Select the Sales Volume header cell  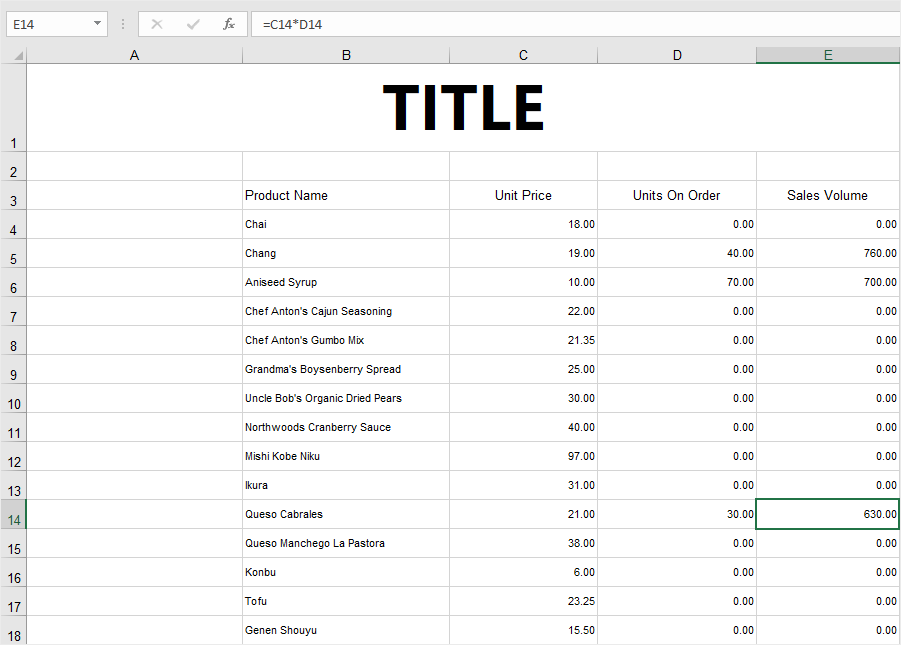tap(827, 196)
